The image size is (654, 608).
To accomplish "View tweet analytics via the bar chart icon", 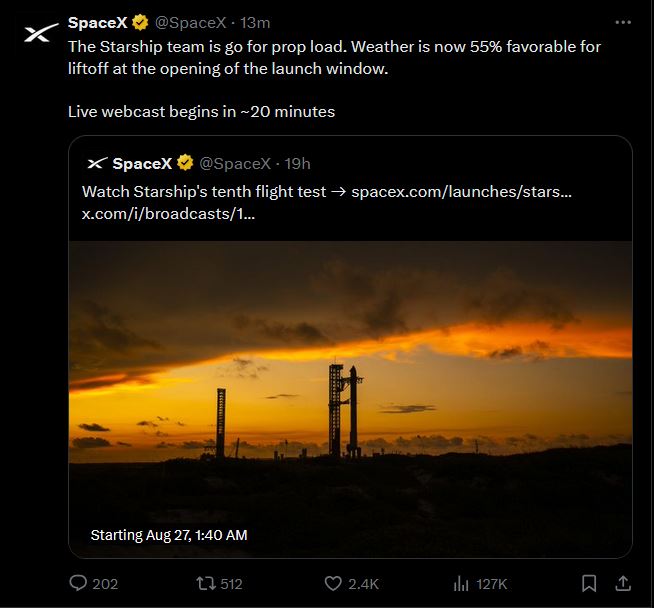I will 462,583.
